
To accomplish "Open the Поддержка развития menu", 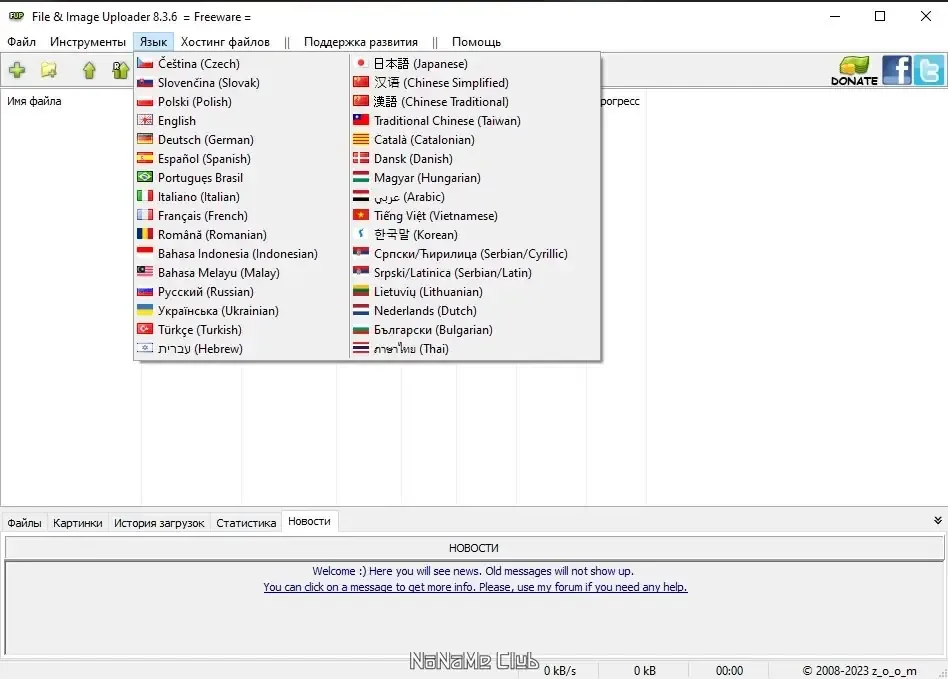I will pyautogui.click(x=360, y=42).
